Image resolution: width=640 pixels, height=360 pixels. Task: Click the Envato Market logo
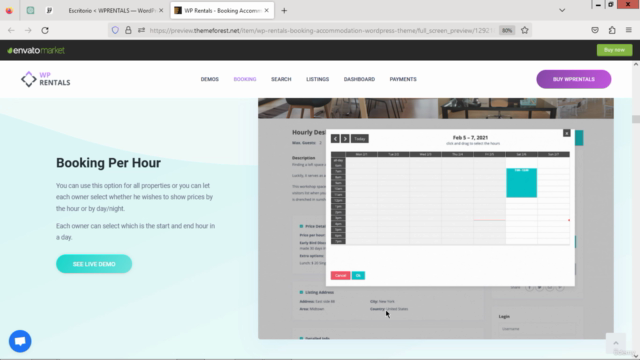36,50
